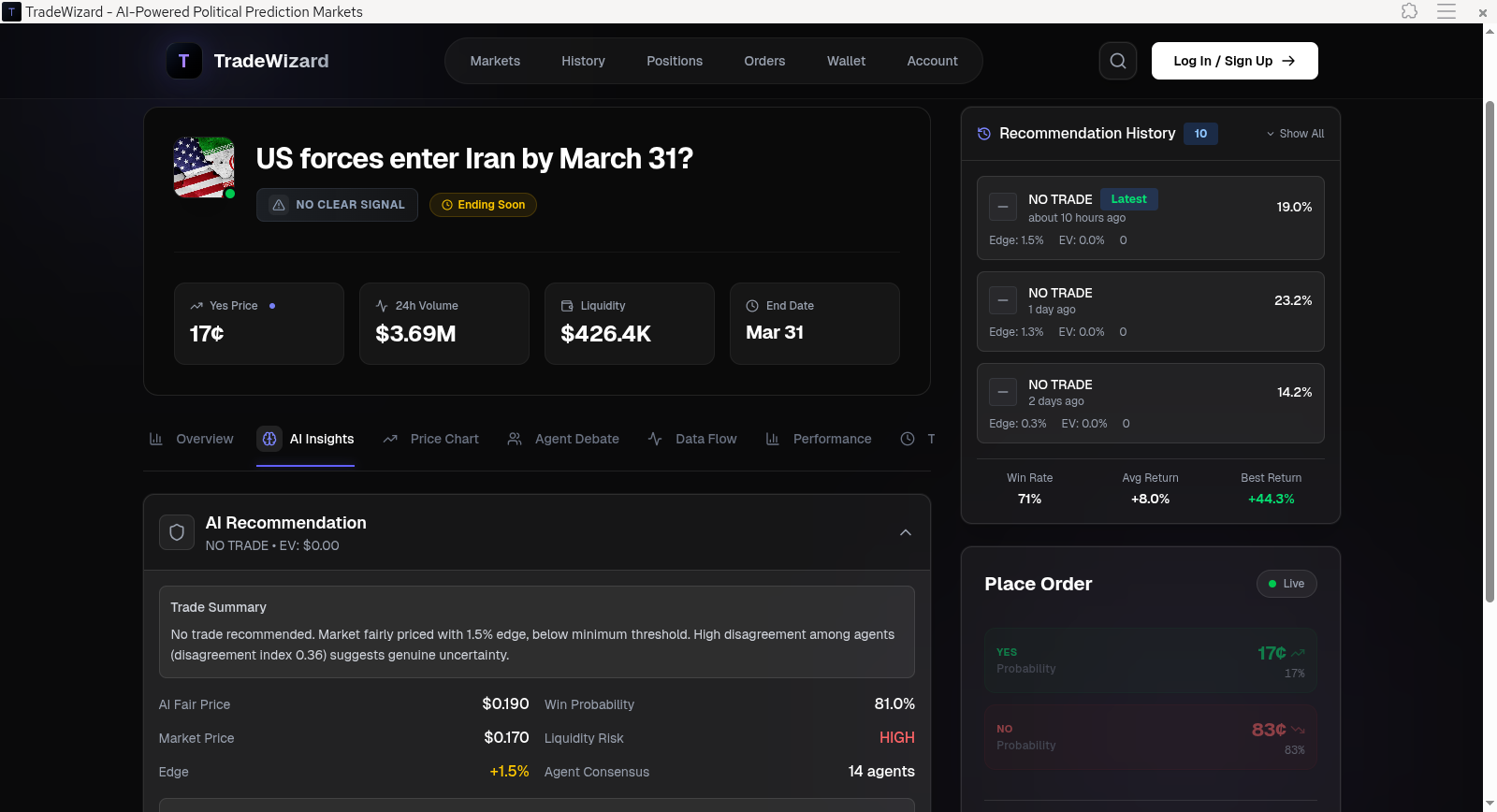The width and height of the screenshot is (1497, 812).
Task: Open the Wallet nav item
Action: 846,61
